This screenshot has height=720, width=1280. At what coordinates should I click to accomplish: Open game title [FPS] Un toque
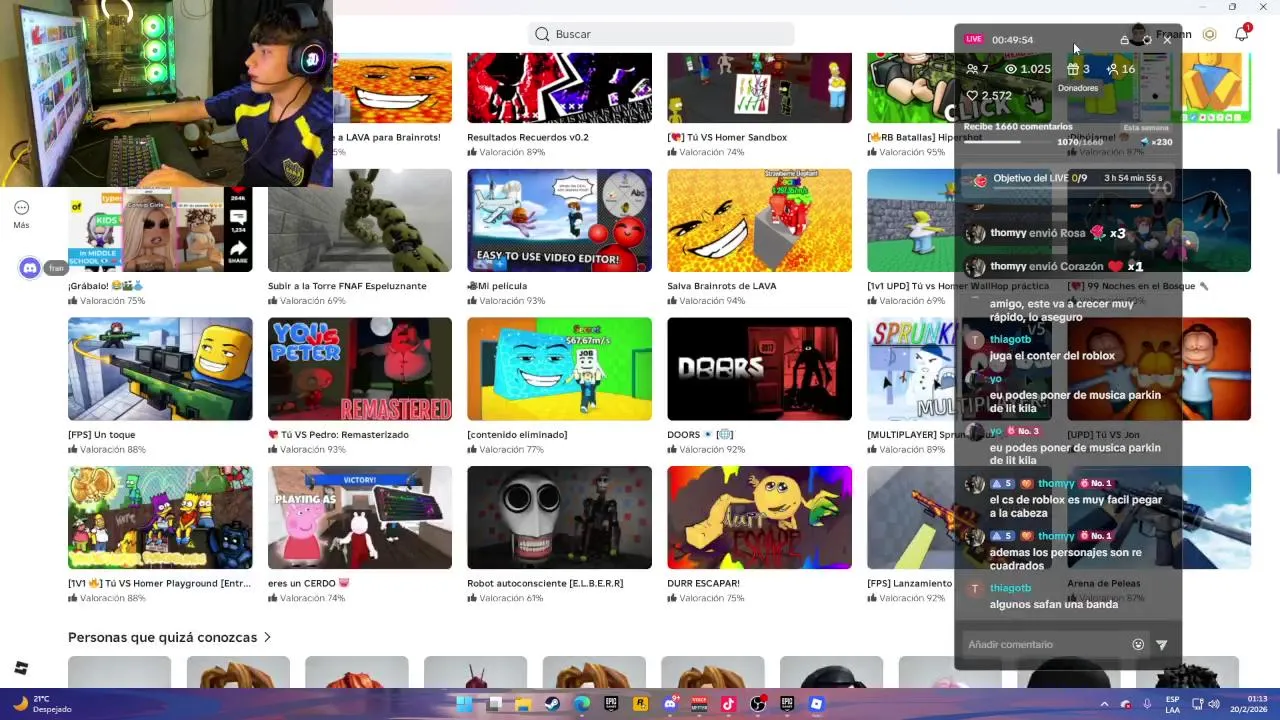(101, 435)
